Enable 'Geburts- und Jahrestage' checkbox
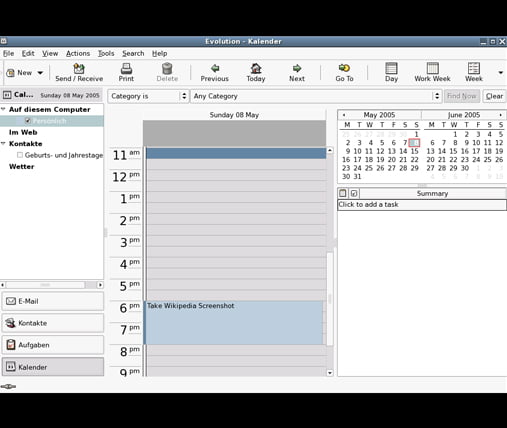The height and width of the screenshot is (428, 507). click(20, 155)
